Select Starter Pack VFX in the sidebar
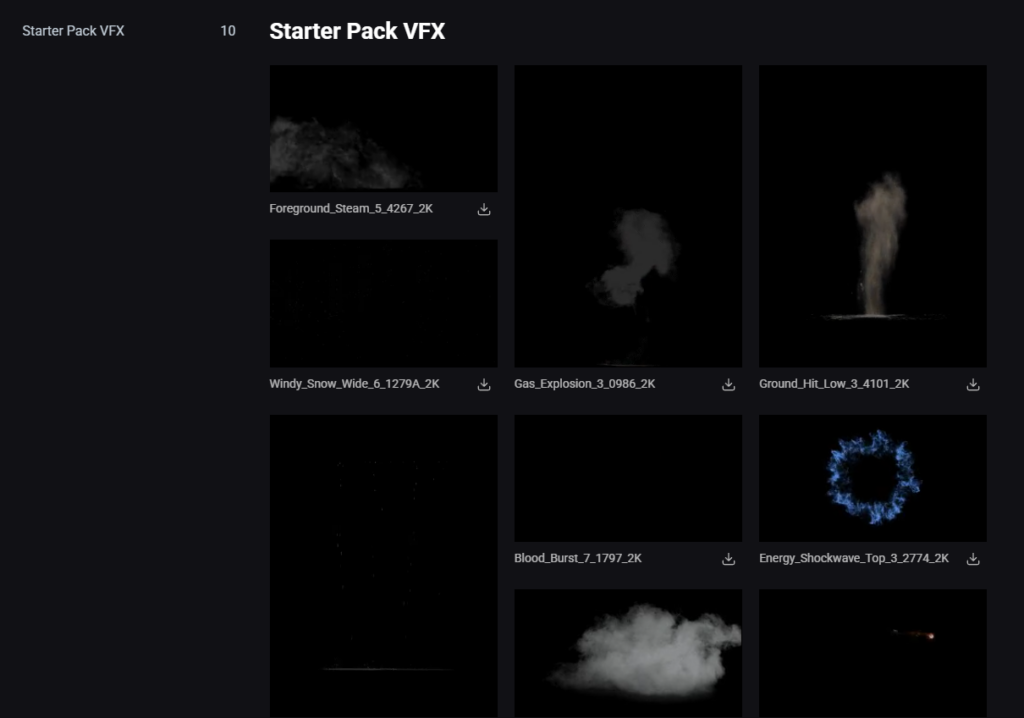The image size is (1024, 718). click(x=73, y=31)
